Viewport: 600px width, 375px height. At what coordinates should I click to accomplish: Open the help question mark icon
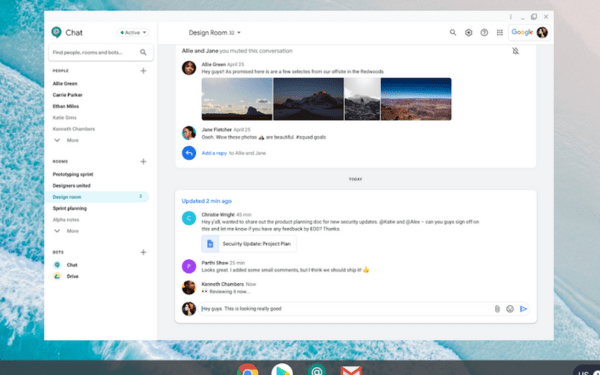coord(484,33)
